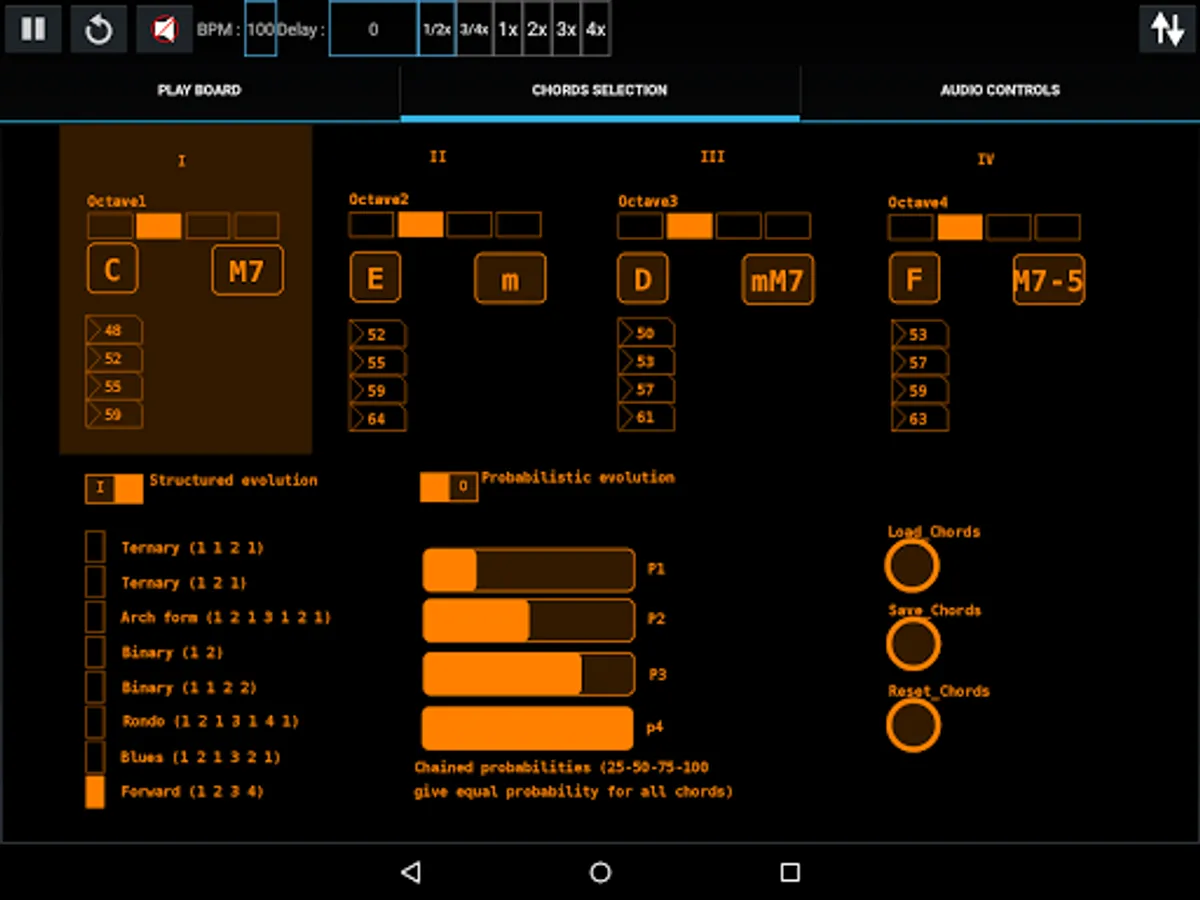Viewport: 1200px width, 900px height.
Task: Check Arch form (1 2 1 3 1 2 1)
Action: coord(95,617)
